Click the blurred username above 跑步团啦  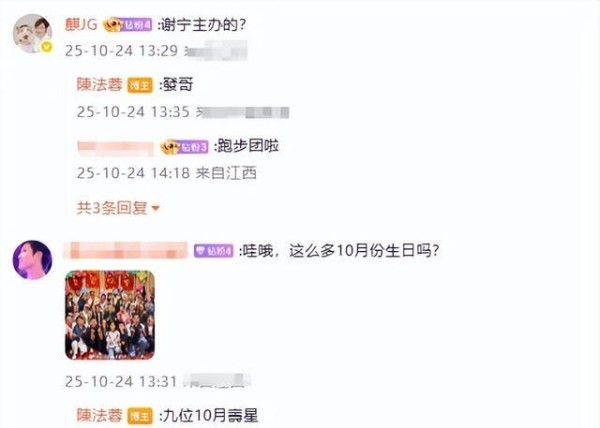[x=116, y=148]
